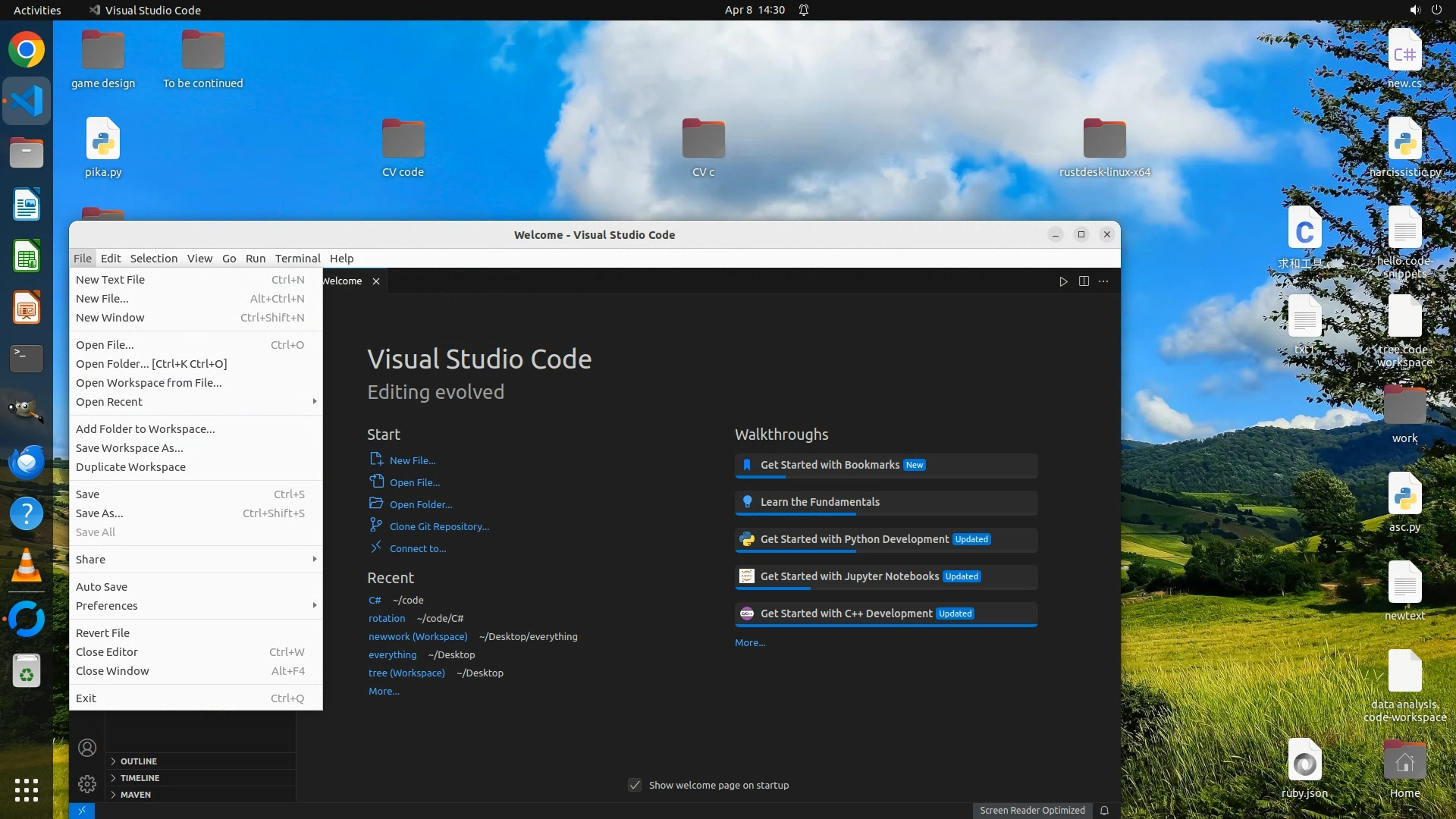Open the editor More Actions ellipsis
This screenshot has height=819, width=1456.
click(x=1103, y=281)
